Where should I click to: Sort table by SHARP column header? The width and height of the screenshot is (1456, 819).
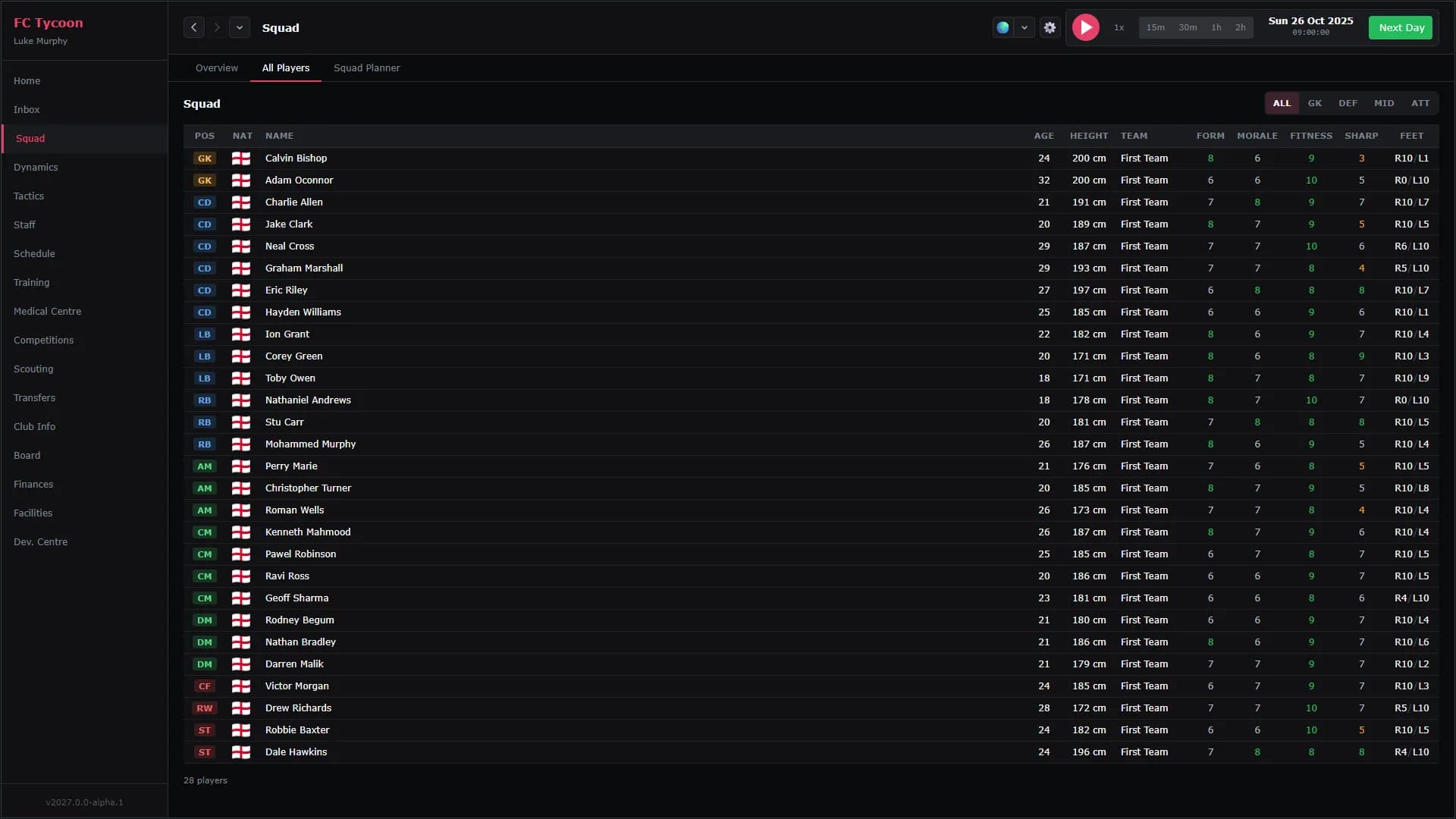tap(1361, 136)
